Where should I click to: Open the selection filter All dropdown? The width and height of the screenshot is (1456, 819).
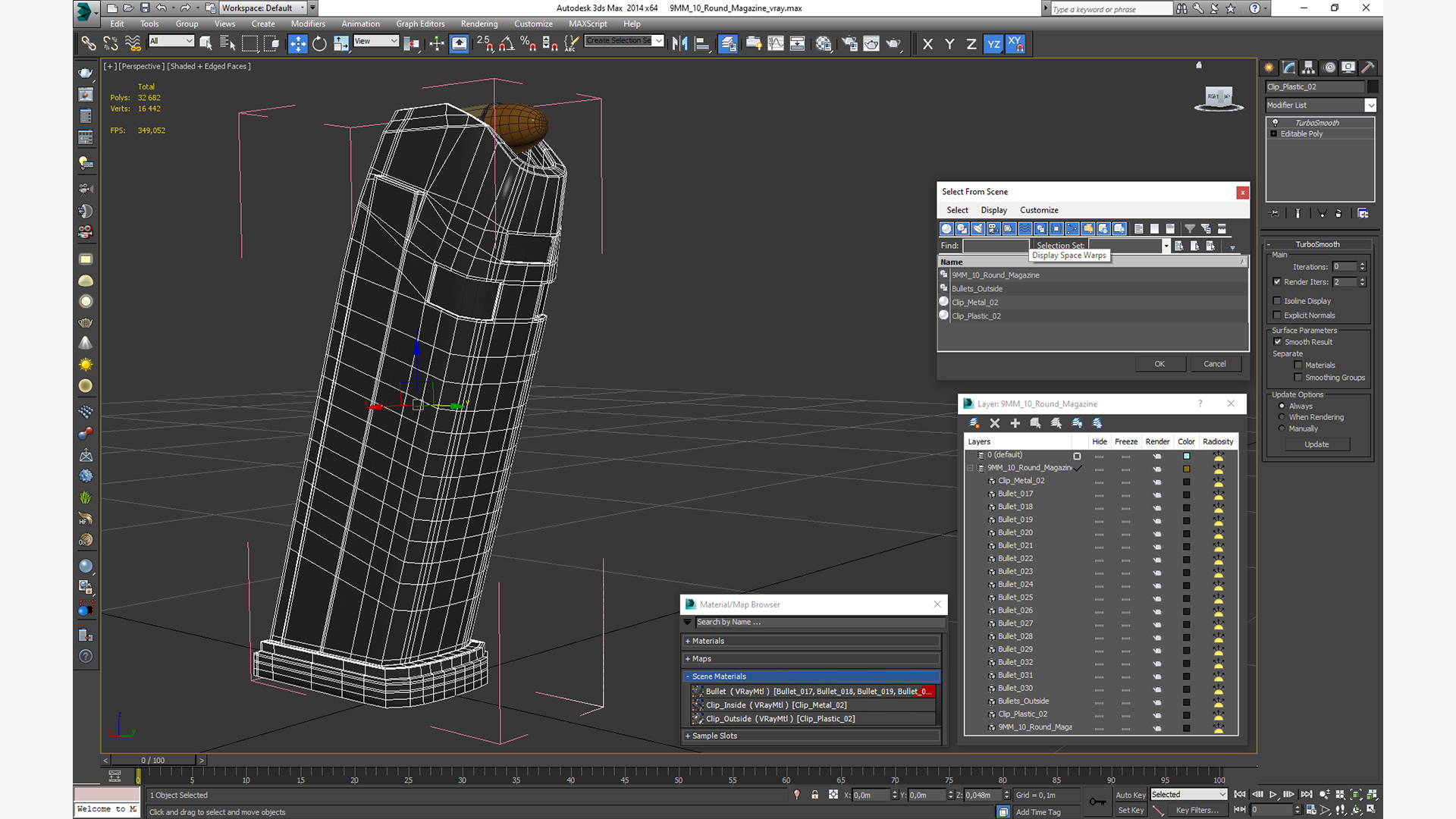point(171,41)
